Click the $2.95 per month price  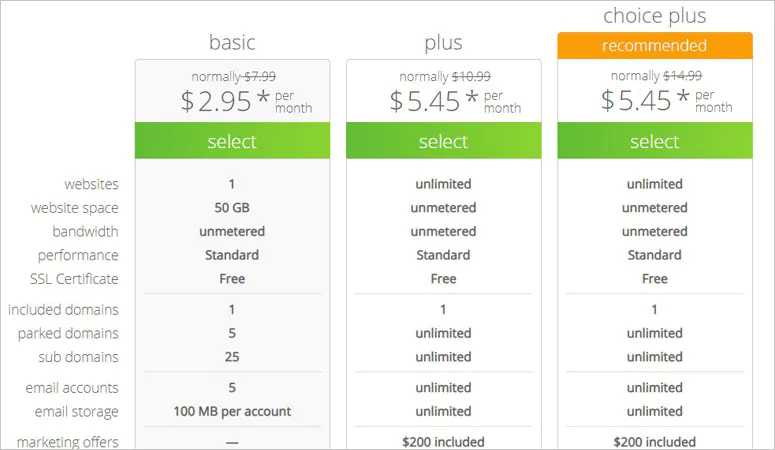point(246,101)
